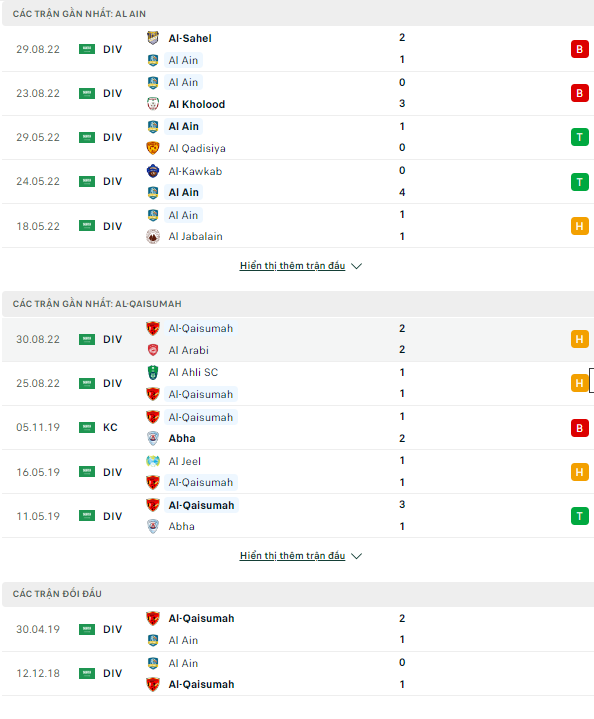Click the green T badge for Al Qadisiya match

coord(580,137)
